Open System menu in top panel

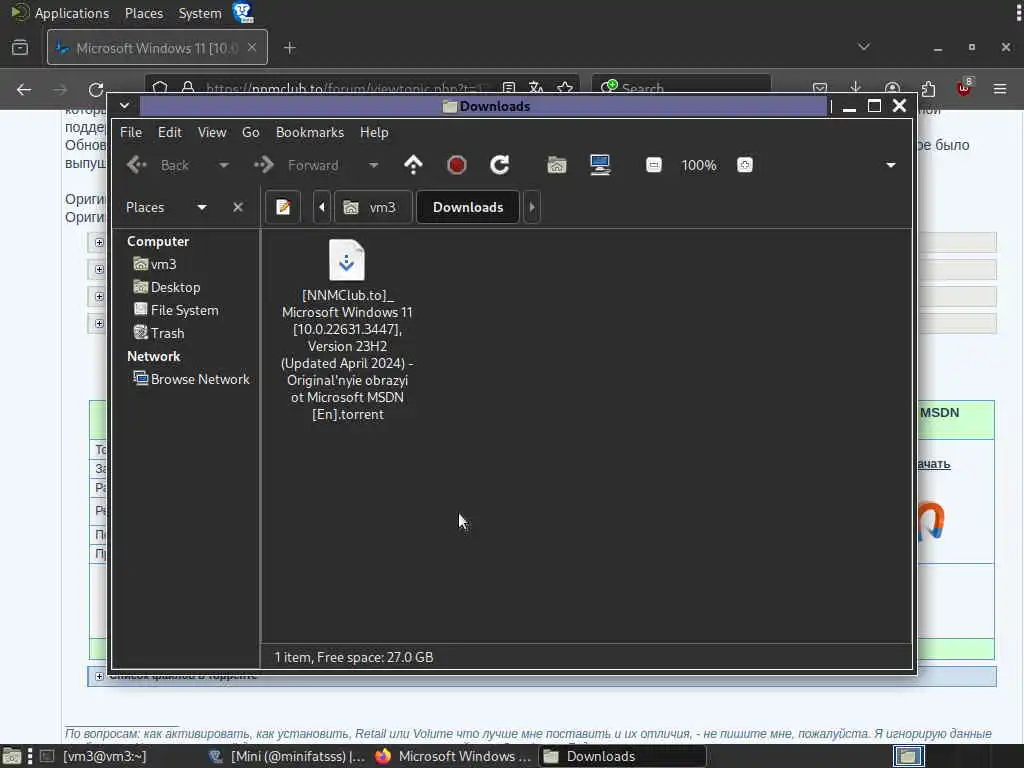point(200,13)
